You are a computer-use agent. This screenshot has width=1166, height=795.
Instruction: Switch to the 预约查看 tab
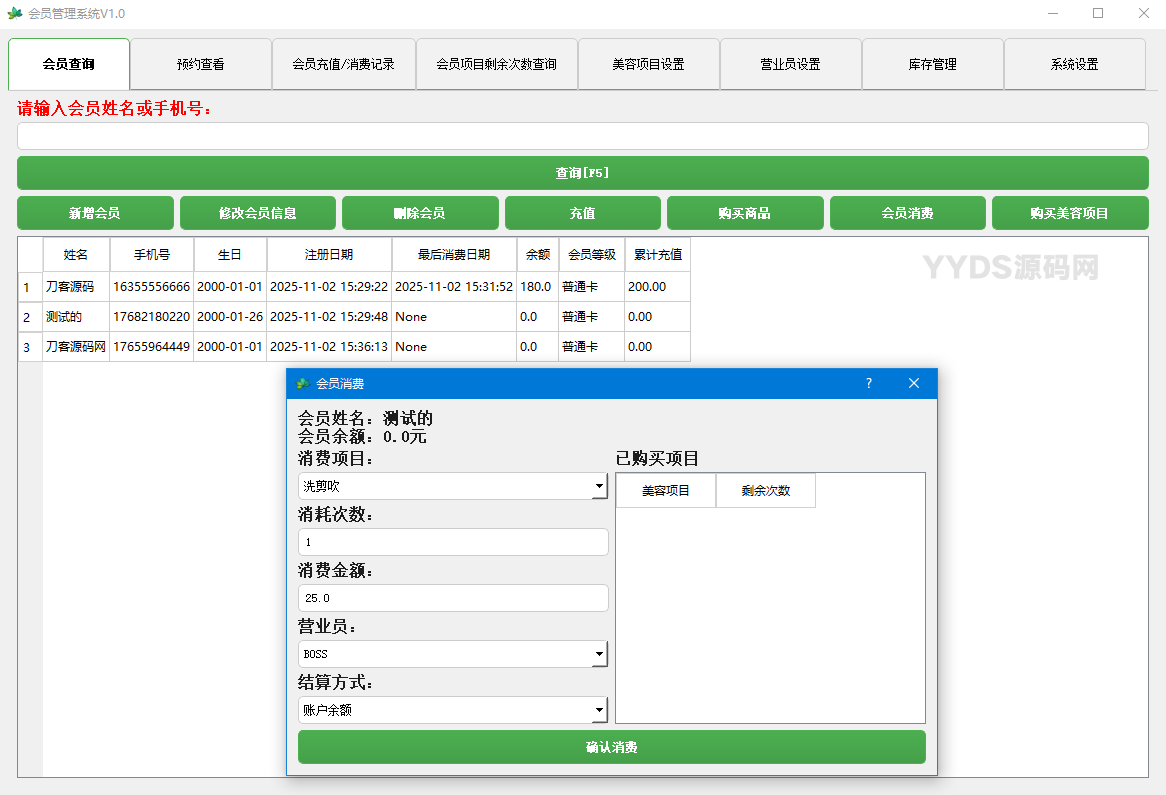pos(201,64)
